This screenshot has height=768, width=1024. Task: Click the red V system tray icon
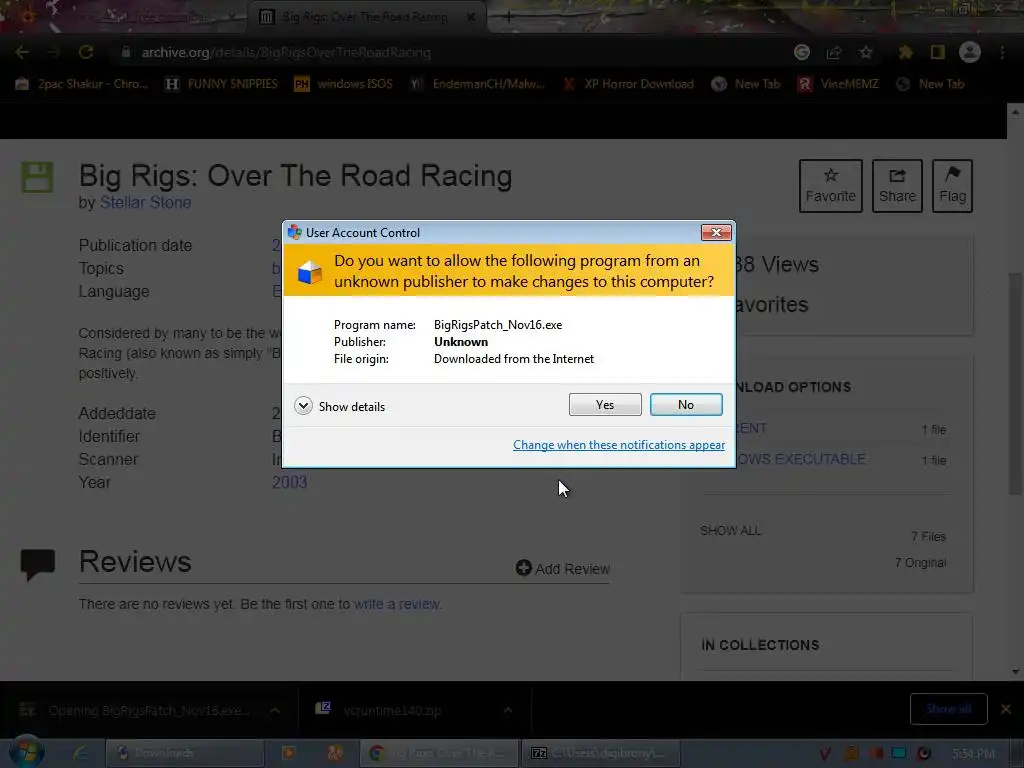point(825,754)
